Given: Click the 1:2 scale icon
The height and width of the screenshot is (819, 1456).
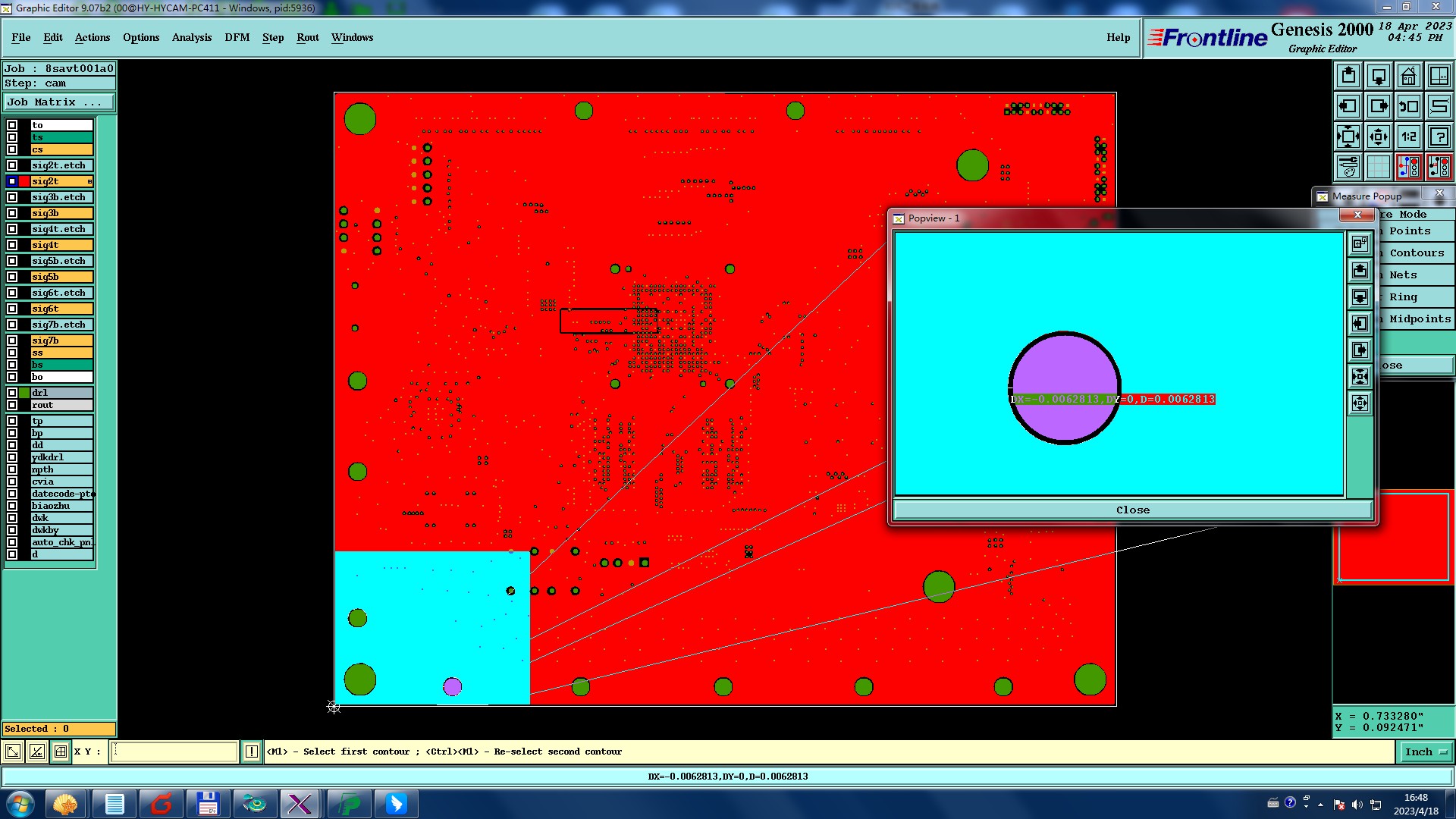Looking at the screenshot, I should pyautogui.click(x=1408, y=137).
